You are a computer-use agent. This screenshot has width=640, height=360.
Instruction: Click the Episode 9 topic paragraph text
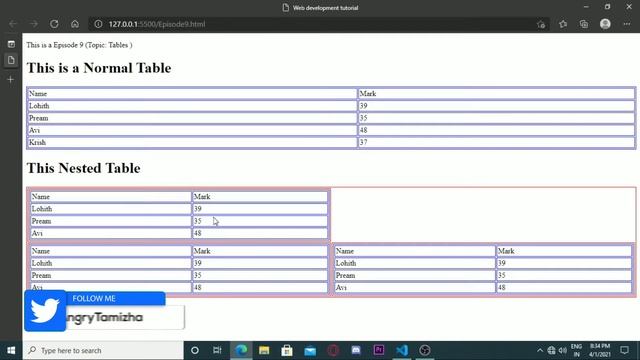point(79,45)
